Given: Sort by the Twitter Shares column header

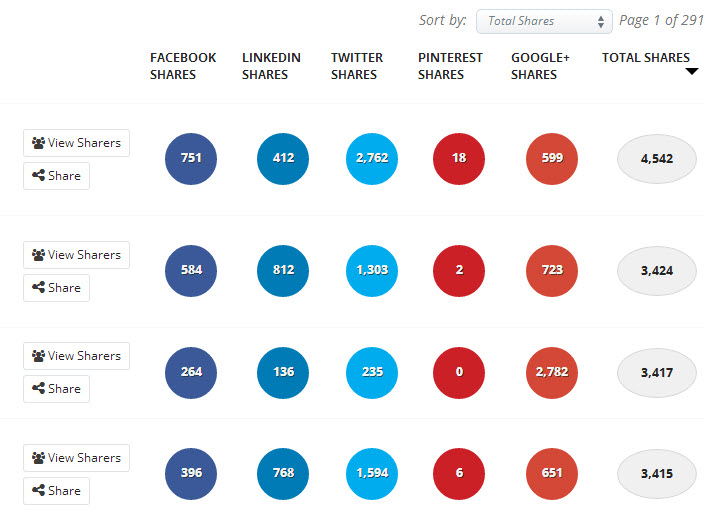Looking at the screenshot, I should [x=357, y=66].
